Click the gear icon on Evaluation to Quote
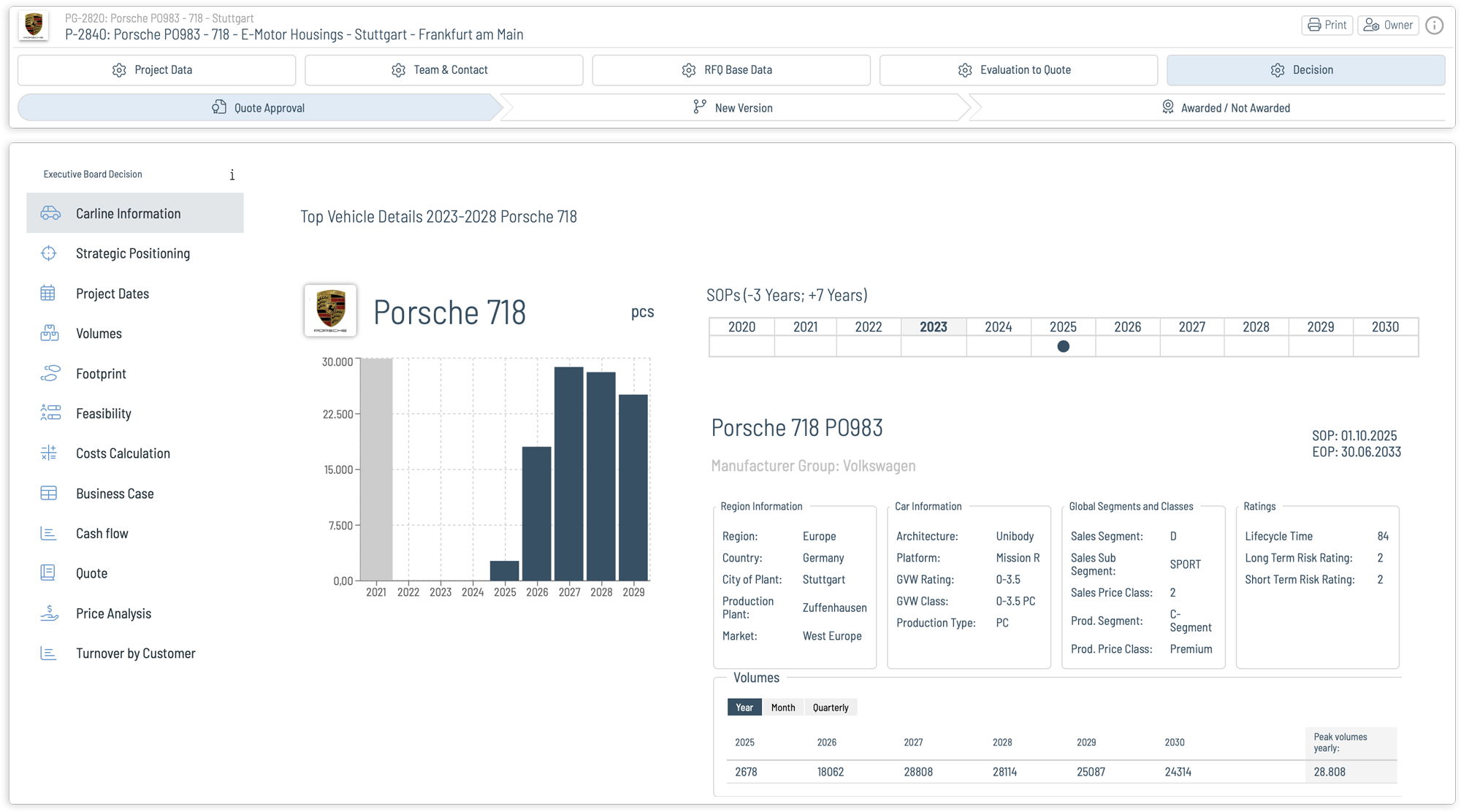 pyautogui.click(x=965, y=70)
